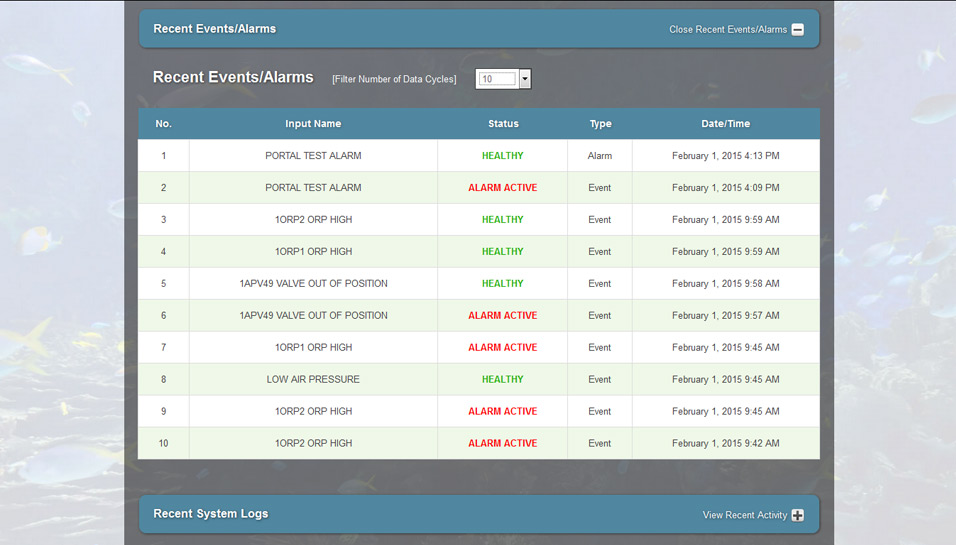956x545 pixels.
Task: Click 1ORP2 ORP HIGH in row 10
Action: [x=313, y=443]
